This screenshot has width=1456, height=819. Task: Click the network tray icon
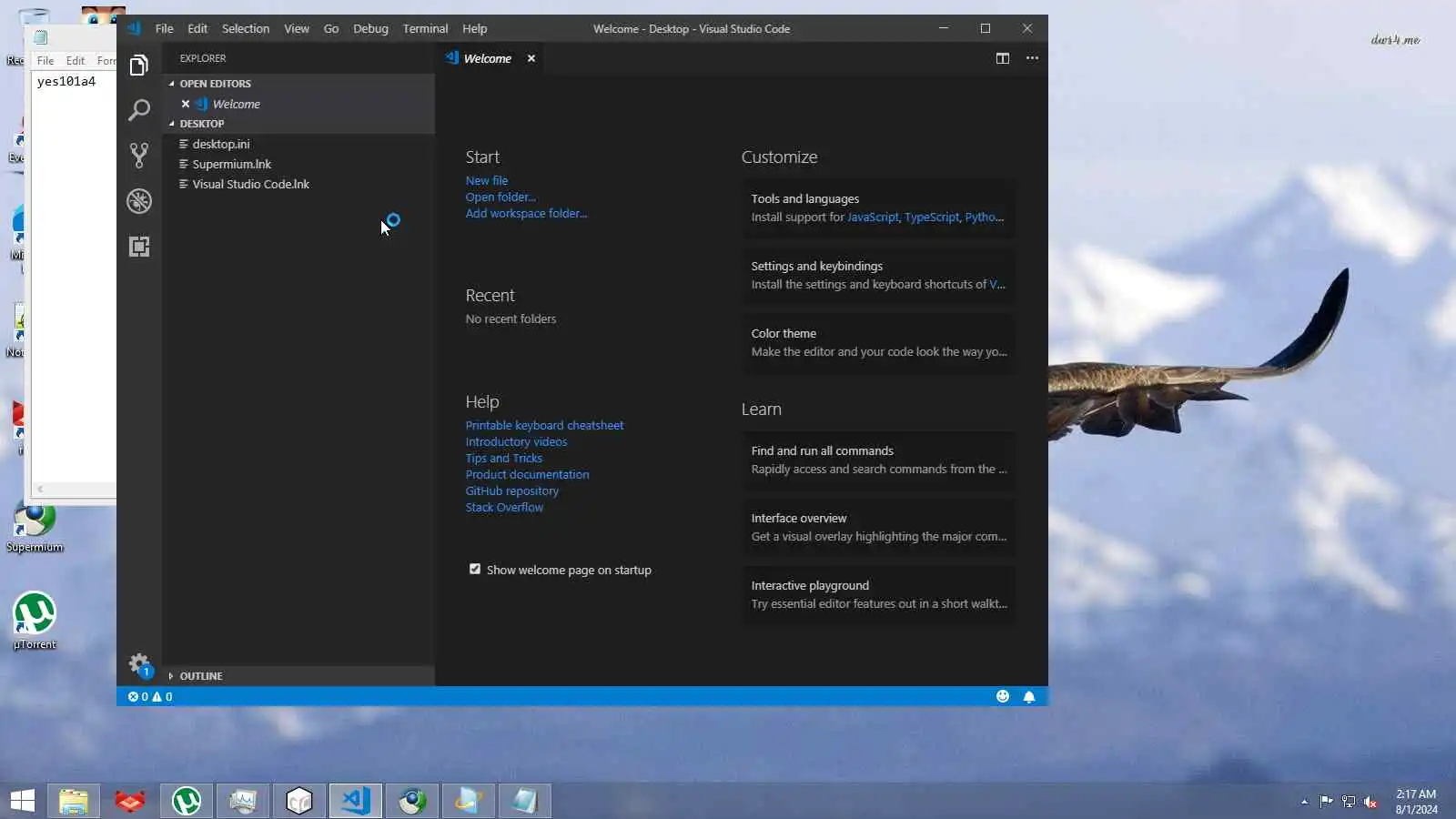coord(1349,802)
